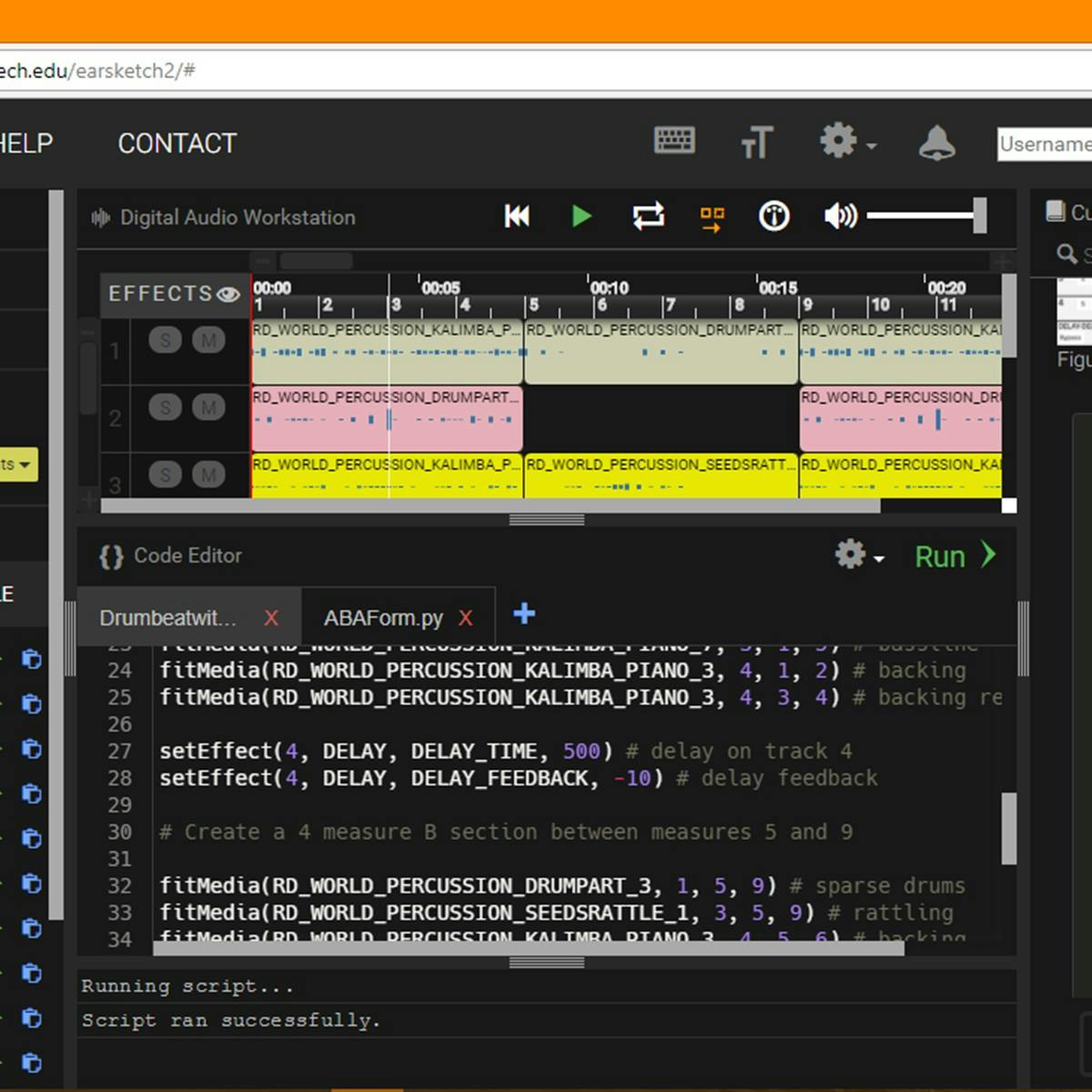Open the notifications bell

tap(936, 143)
